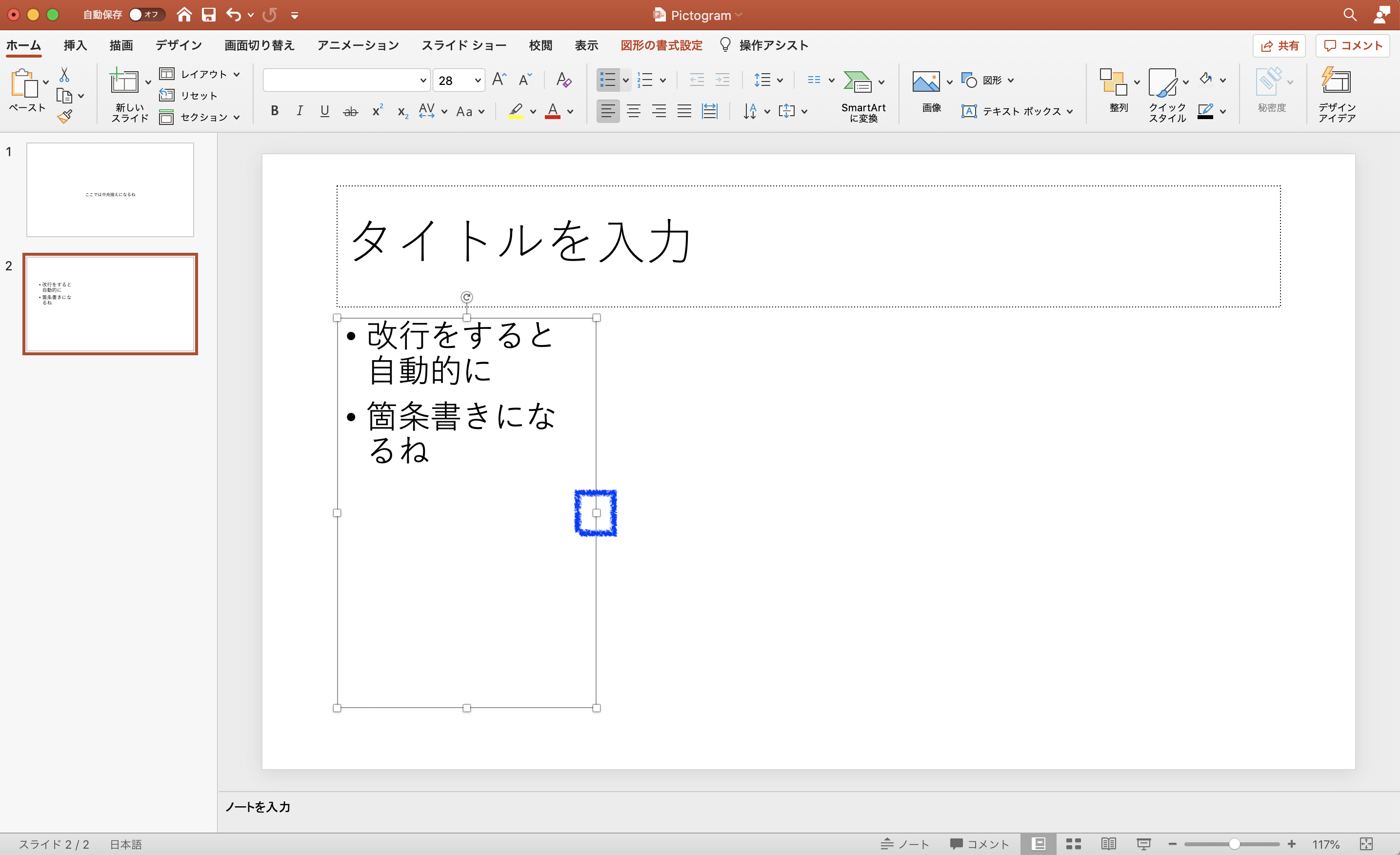The width and height of the screenshot is (1400, 855).
Task: Toggle bold formatting
Action: 275,111
